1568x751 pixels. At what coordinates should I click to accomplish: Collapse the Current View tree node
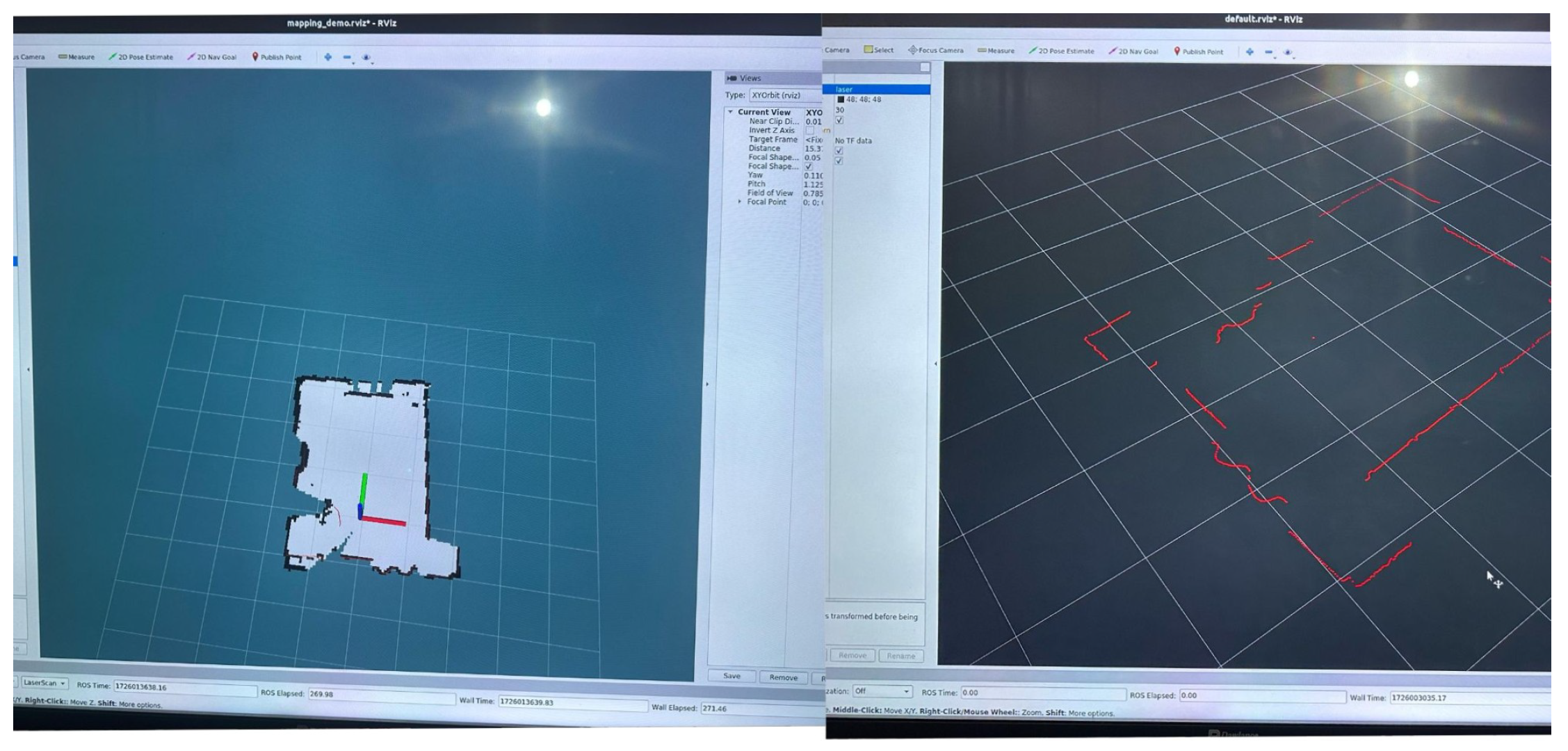coord(730,112)
